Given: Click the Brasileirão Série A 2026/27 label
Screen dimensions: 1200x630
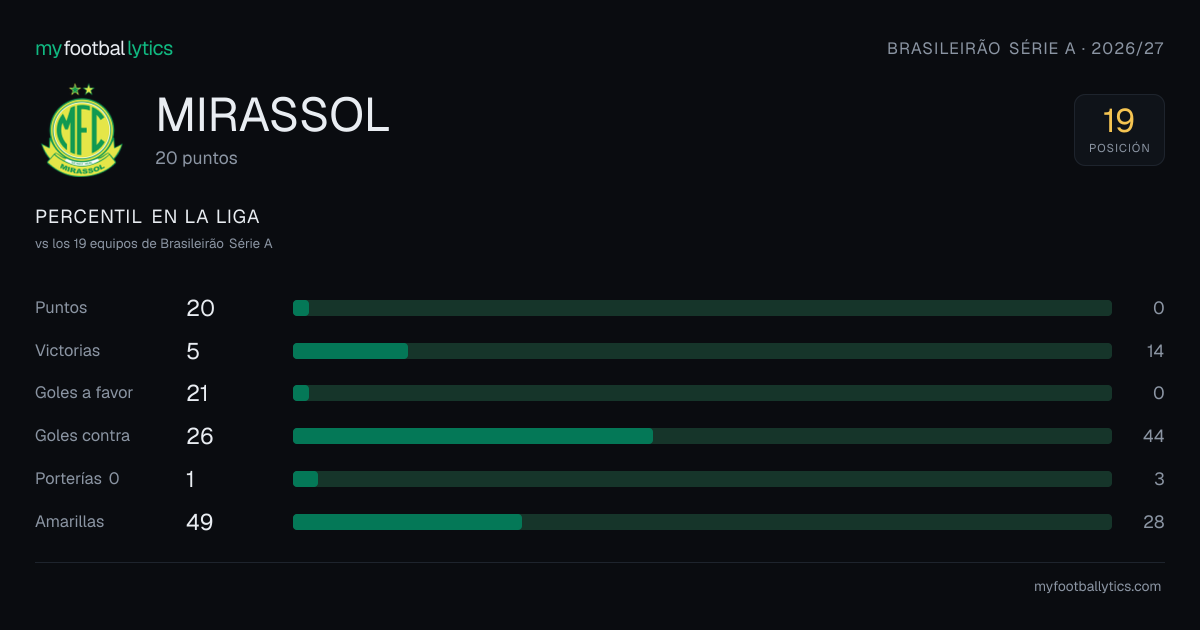Looking at the screenshot, I should pos(1025,48).
